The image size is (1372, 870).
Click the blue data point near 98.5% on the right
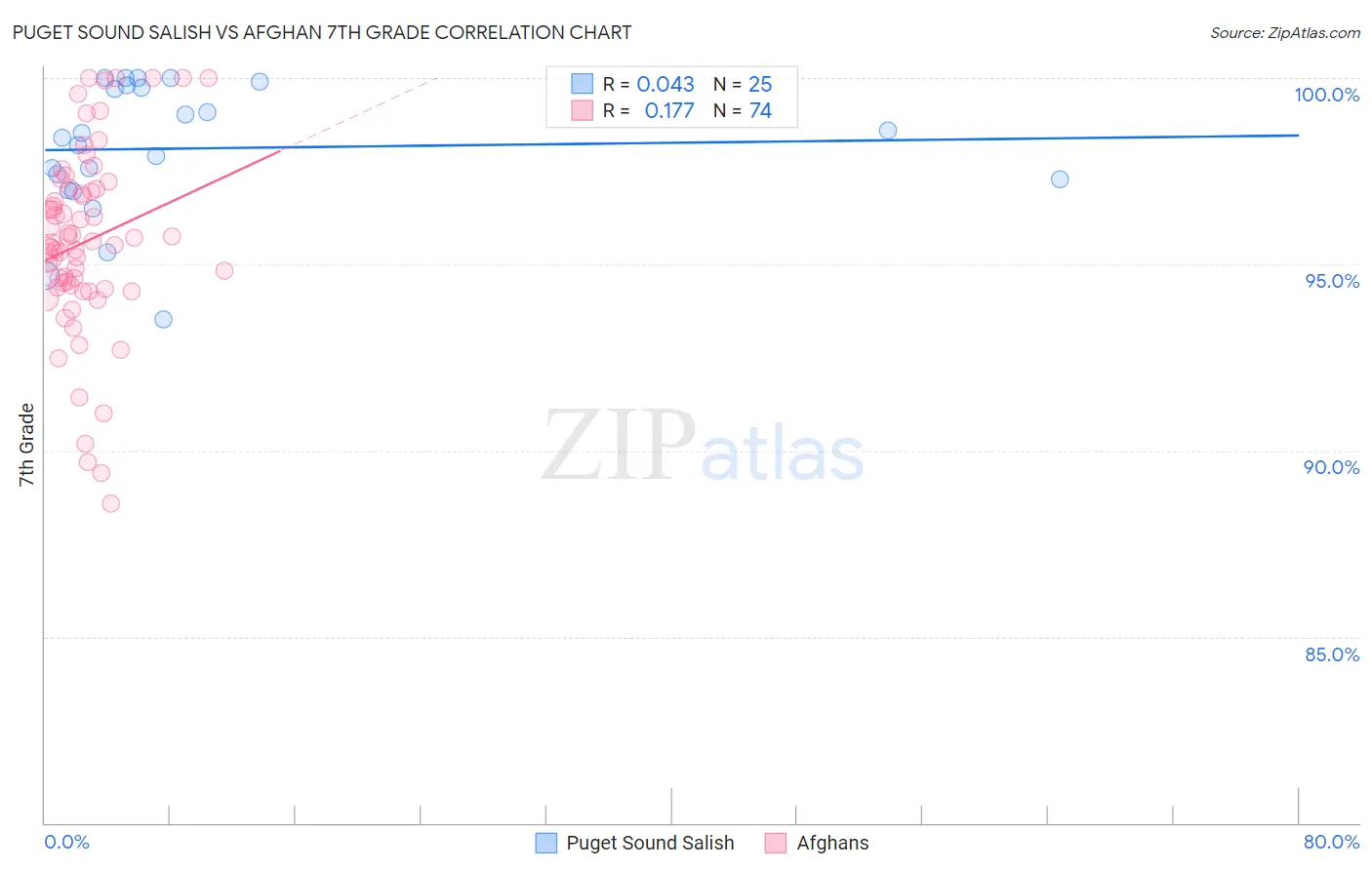(888, 131)
